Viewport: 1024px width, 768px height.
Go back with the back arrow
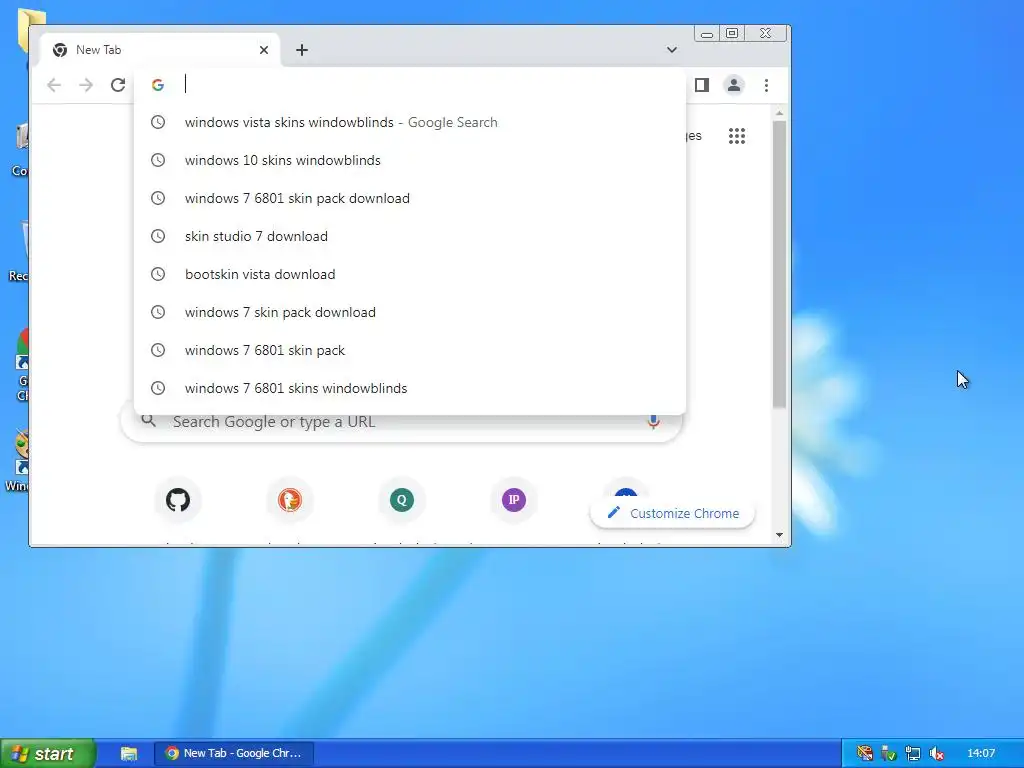click(54, 85)
